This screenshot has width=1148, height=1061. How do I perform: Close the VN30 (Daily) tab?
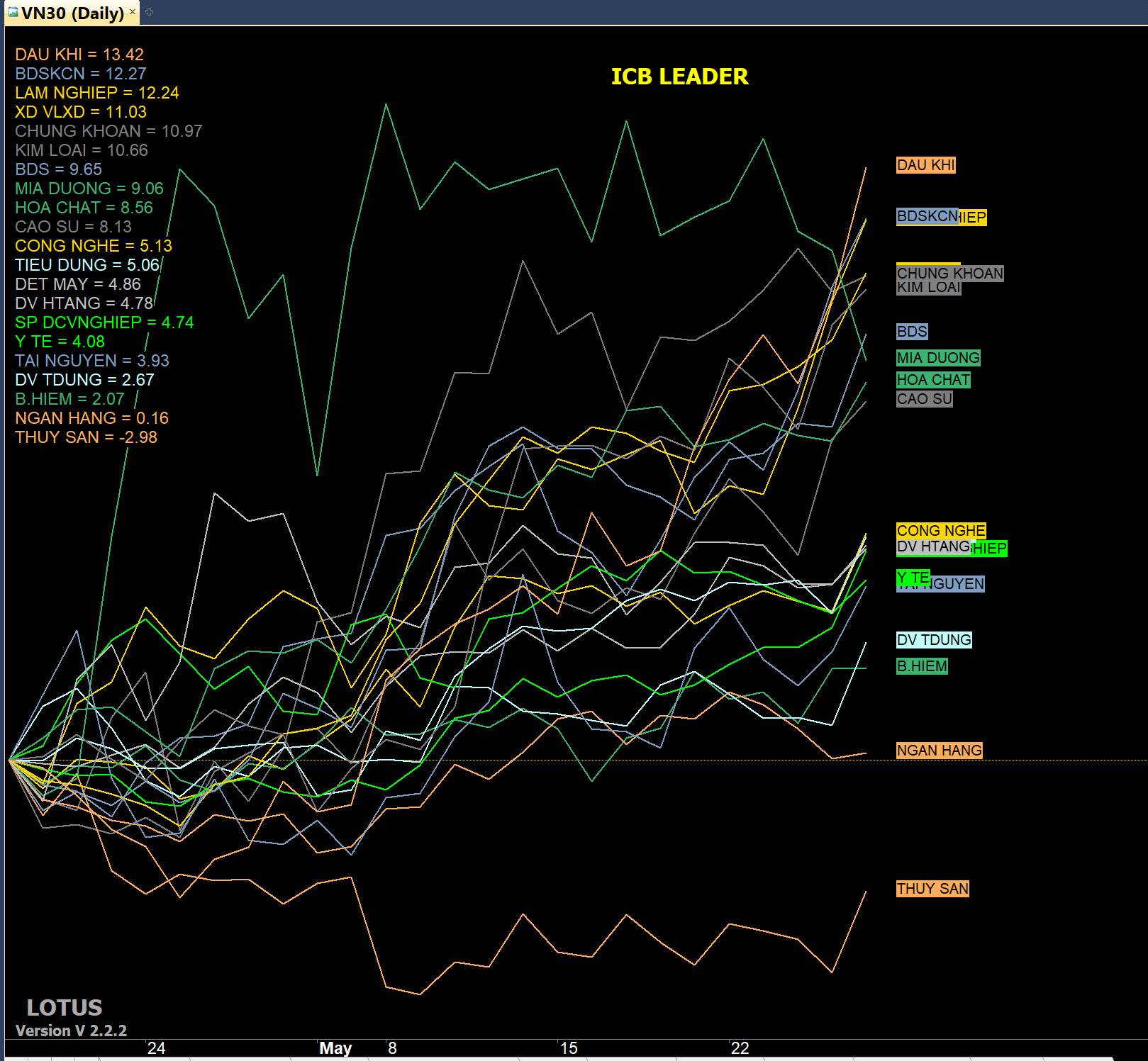point(132,12)
